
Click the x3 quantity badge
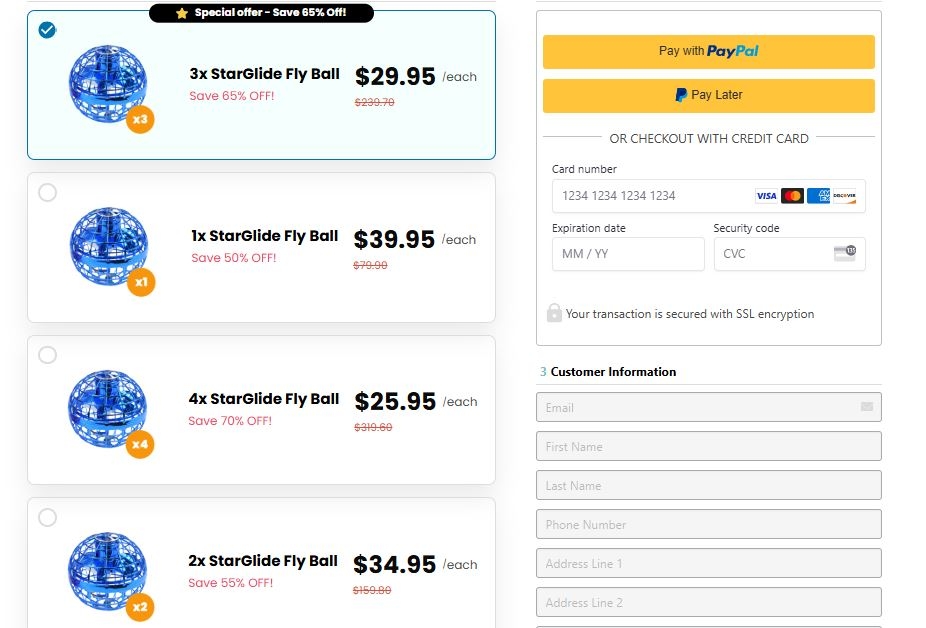click(x=140, y=120)
